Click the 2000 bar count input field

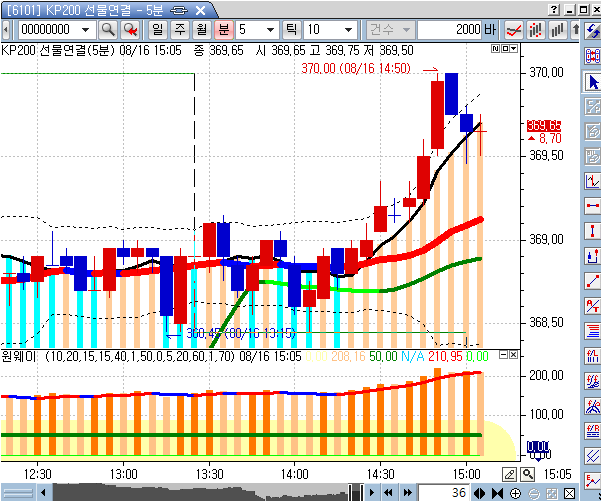[x=450, y=30]
